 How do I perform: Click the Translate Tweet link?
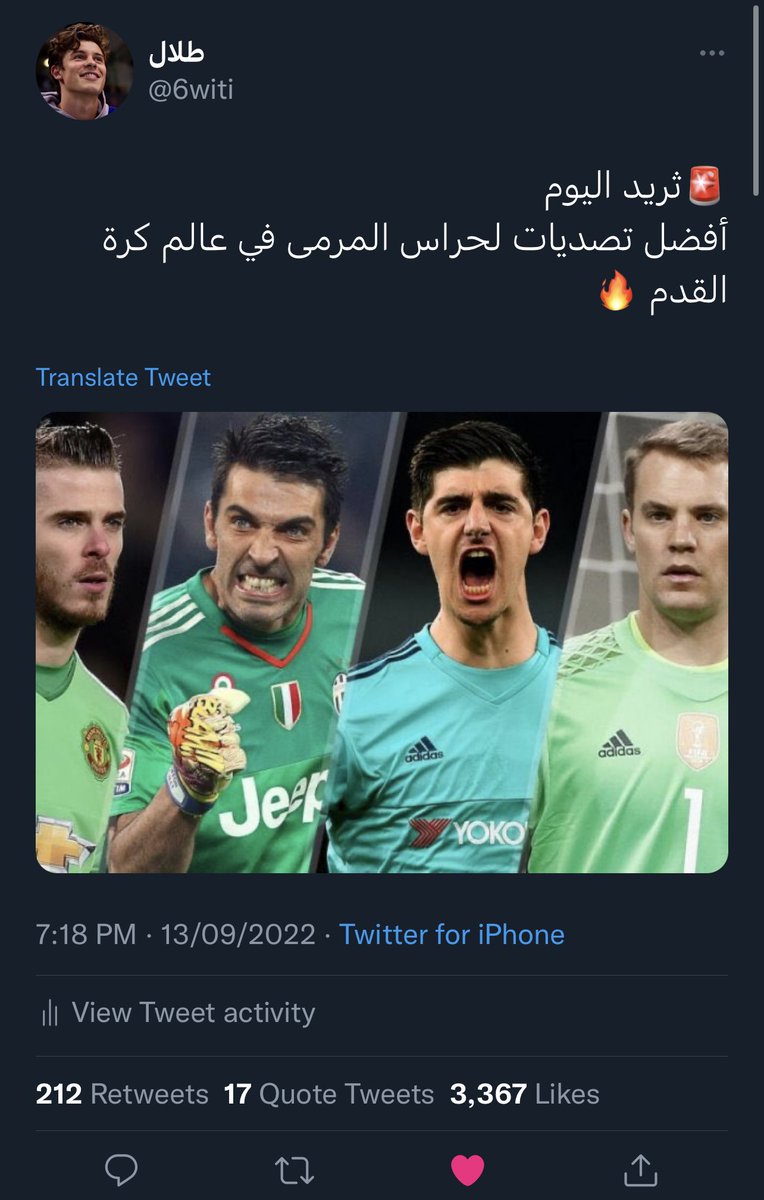(123, 377)
